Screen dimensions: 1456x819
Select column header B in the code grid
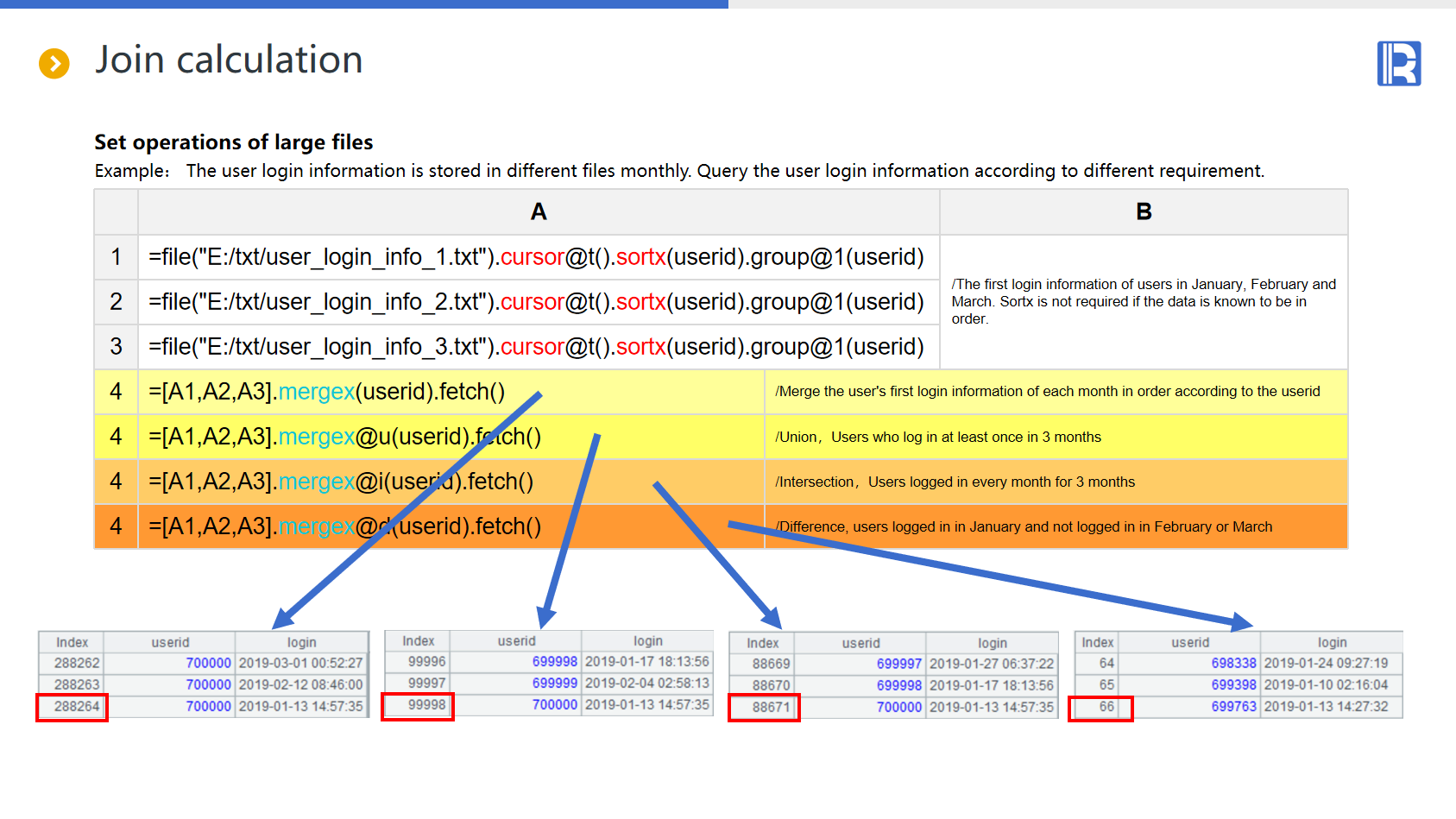coord(1144,212)
